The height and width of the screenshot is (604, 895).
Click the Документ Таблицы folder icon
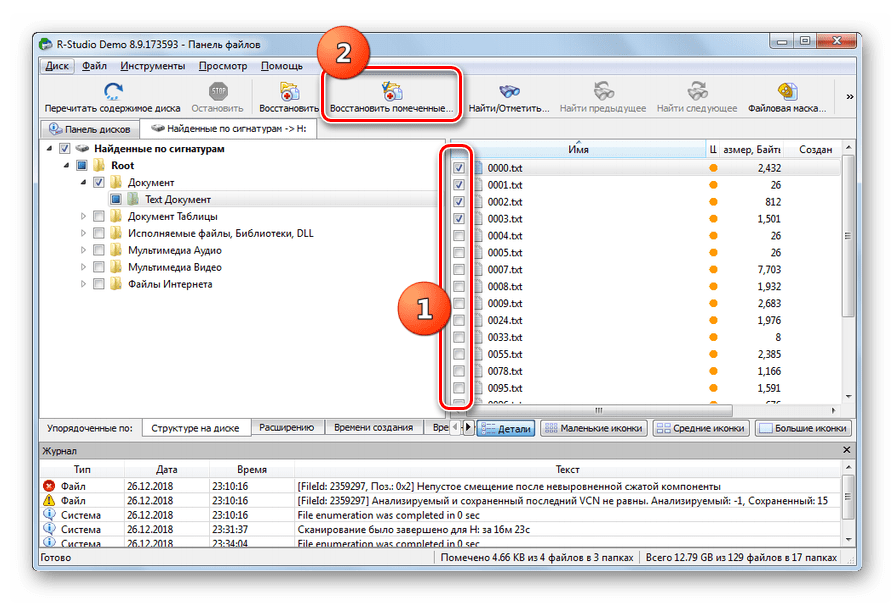coord(116,216)
